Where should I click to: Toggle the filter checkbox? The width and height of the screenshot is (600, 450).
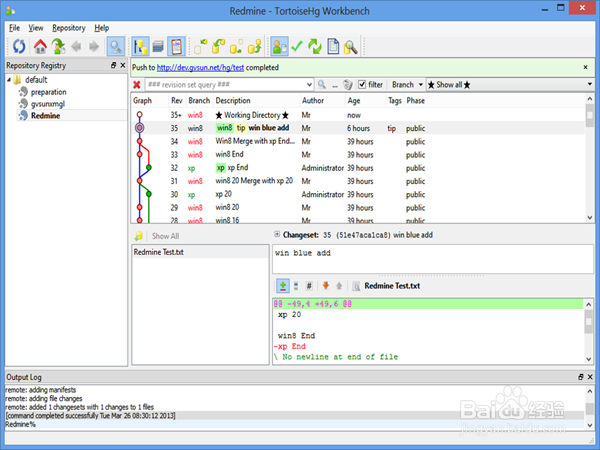[362, 85]
